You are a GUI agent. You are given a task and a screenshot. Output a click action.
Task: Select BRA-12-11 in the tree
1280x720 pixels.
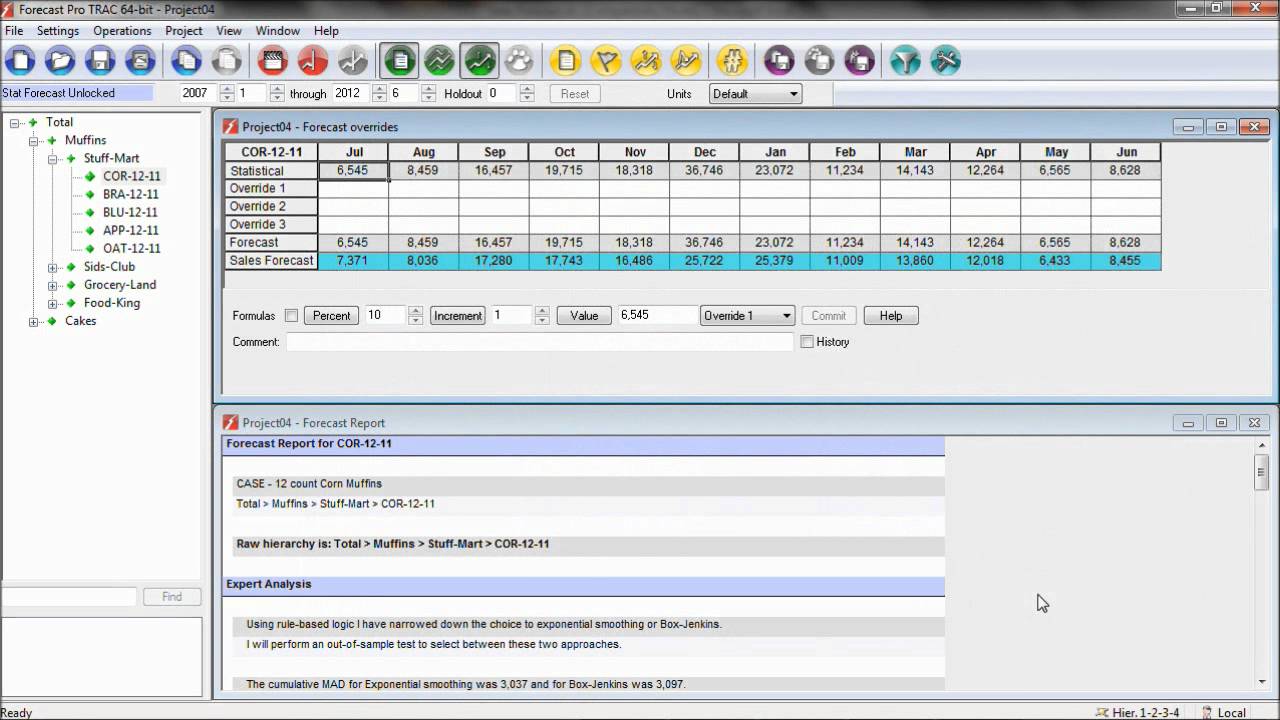(130, 195)
